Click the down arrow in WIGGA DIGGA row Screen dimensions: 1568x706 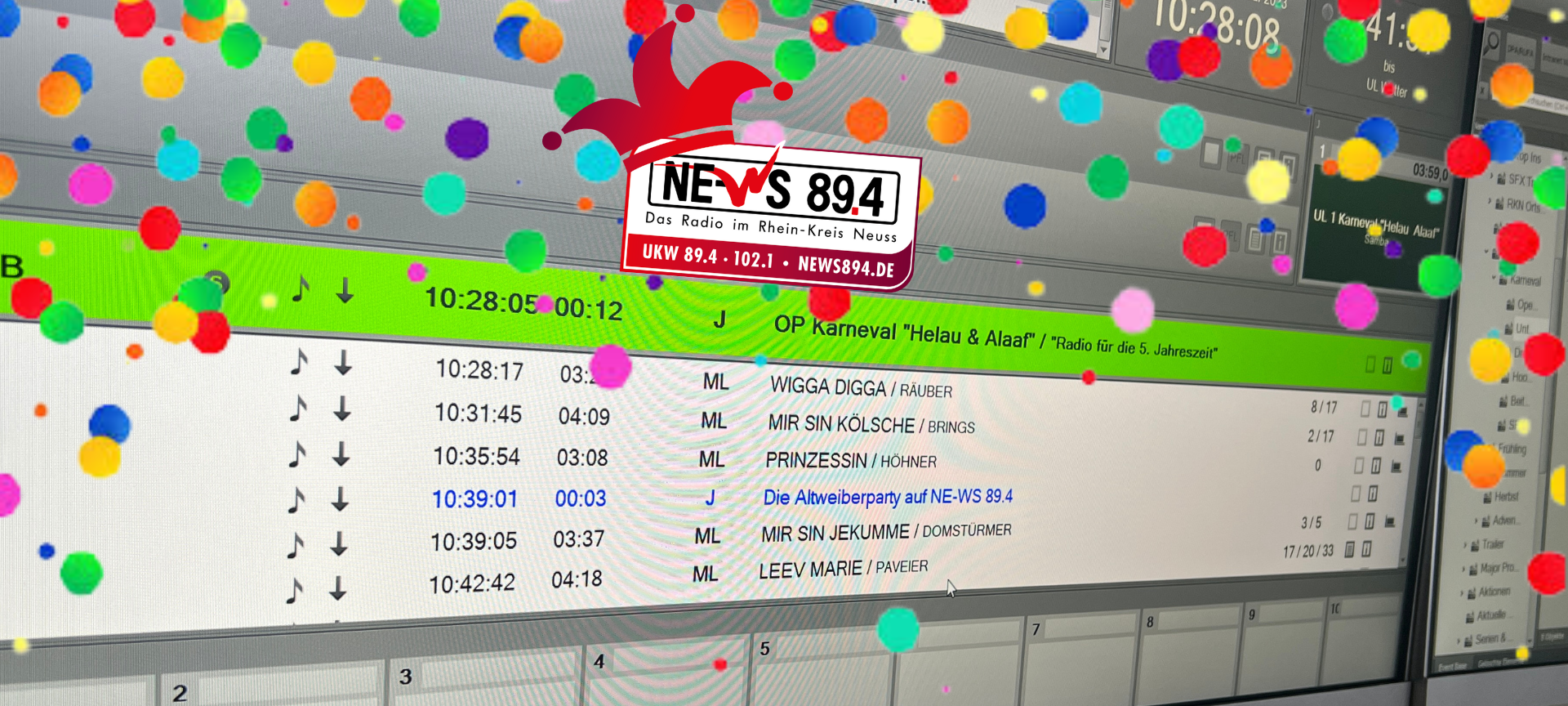coord(343,362)
